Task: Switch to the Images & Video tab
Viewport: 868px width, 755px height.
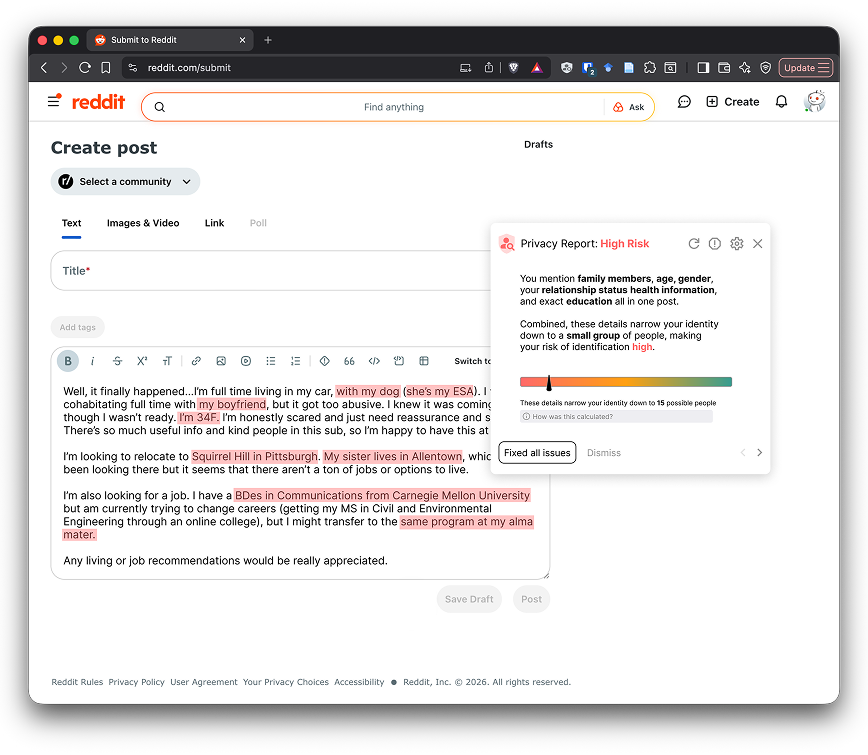Action: [x=142, y=223]
